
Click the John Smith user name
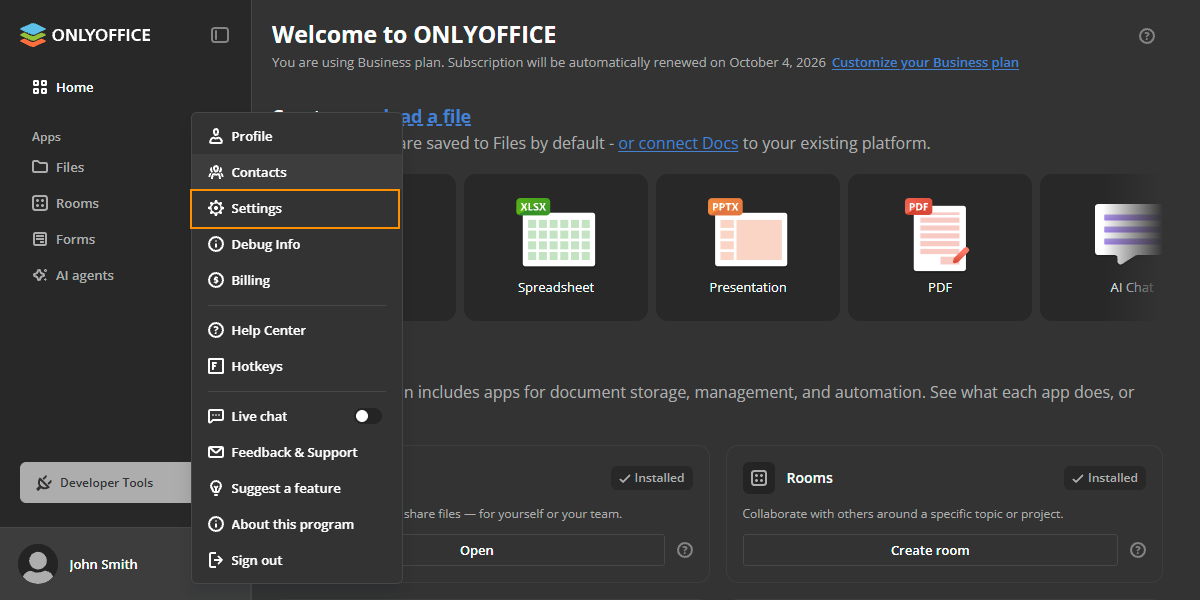pos(103,564)
